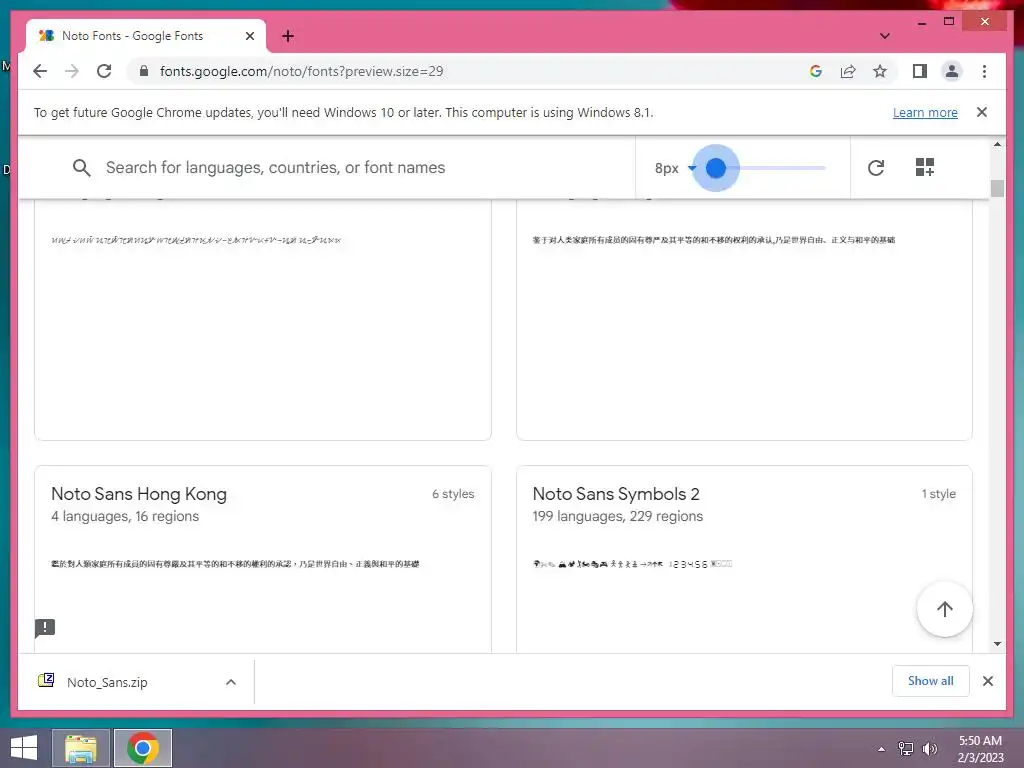Open the selected families grid-plus icon

coord(925,167)
